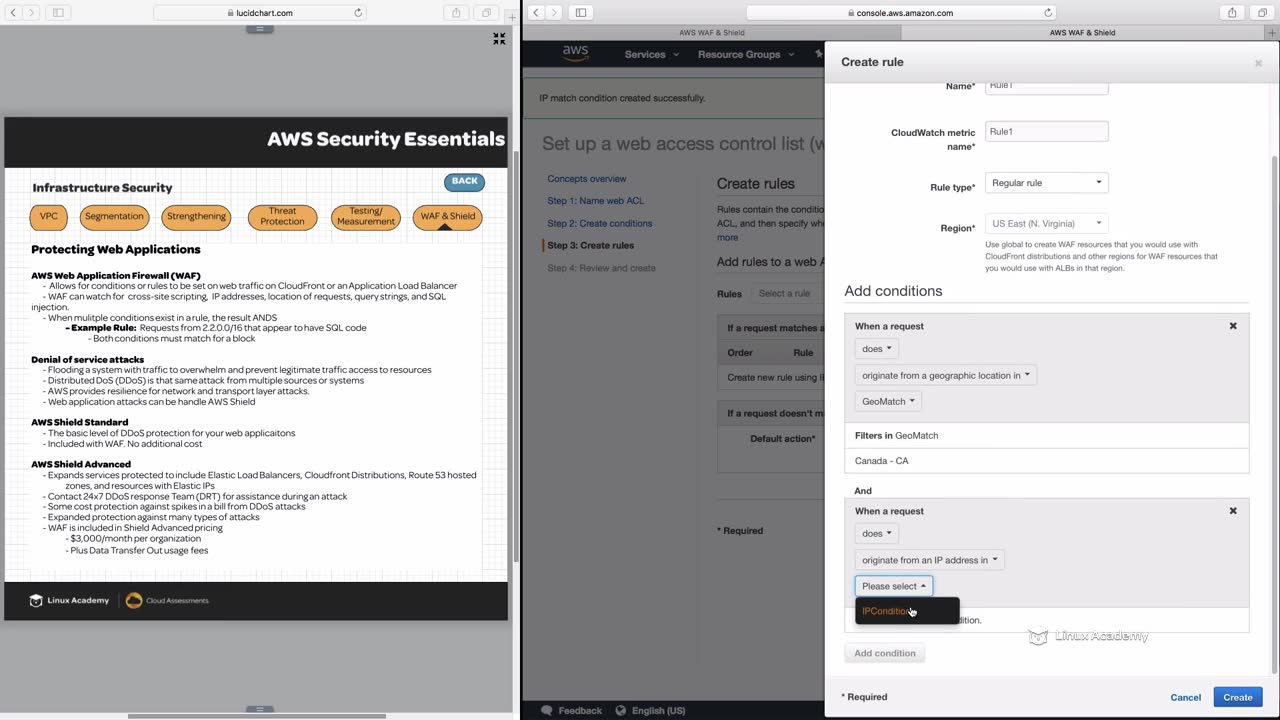Click the lucidchart.com address bar

(x=260, y=13)
